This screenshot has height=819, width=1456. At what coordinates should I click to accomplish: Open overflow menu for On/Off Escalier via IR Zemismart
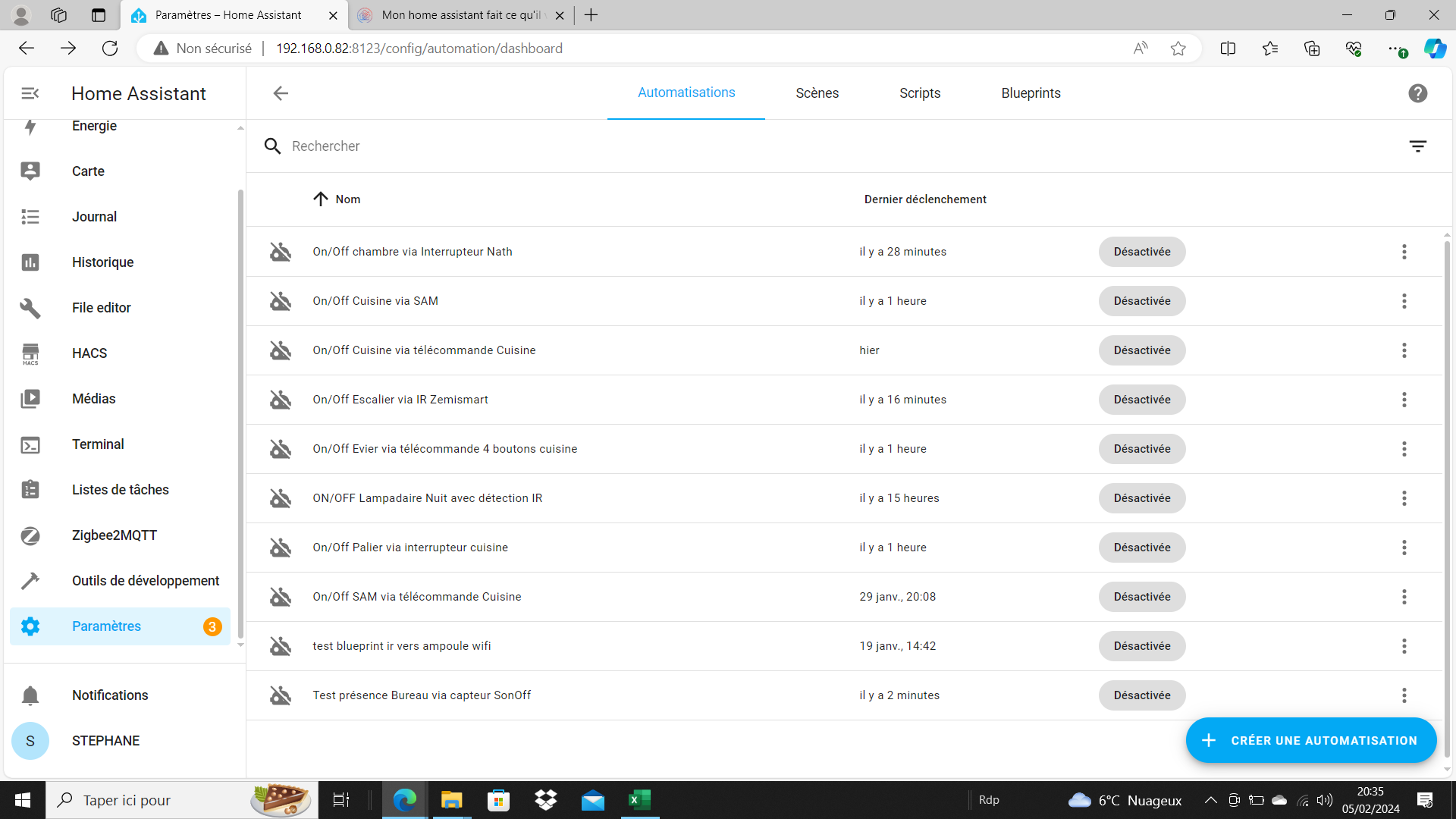point(1404,400)
